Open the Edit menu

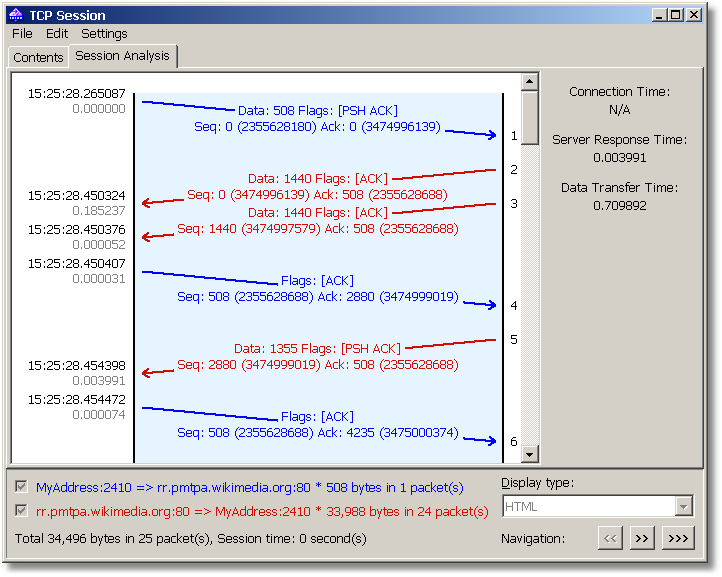pos(57,34)
